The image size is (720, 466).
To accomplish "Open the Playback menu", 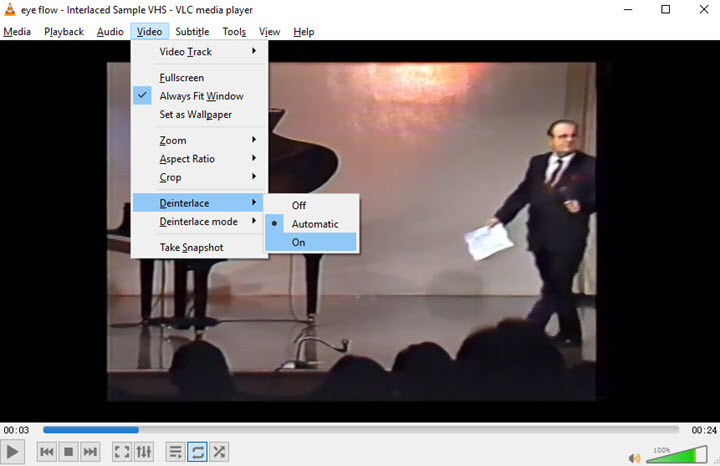I will click(x=64, y=32).
